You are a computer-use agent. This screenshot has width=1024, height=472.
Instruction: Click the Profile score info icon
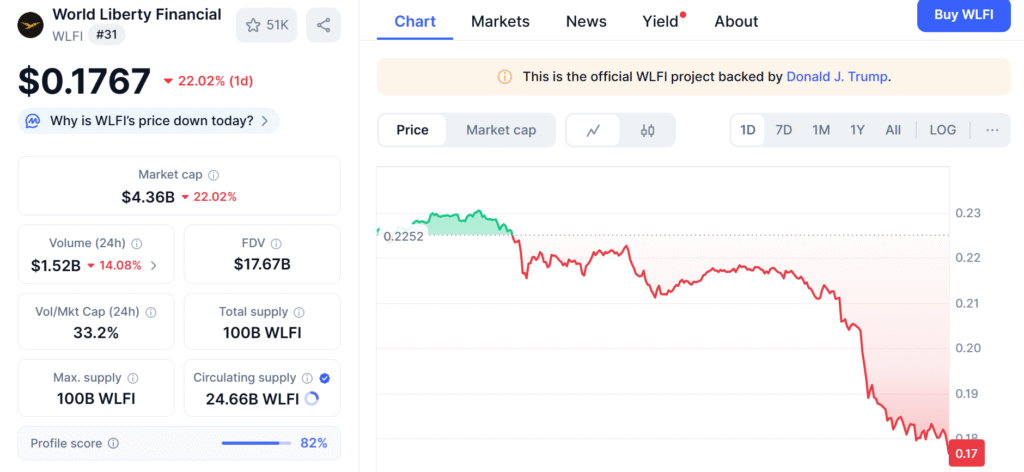tap(113, 443)
